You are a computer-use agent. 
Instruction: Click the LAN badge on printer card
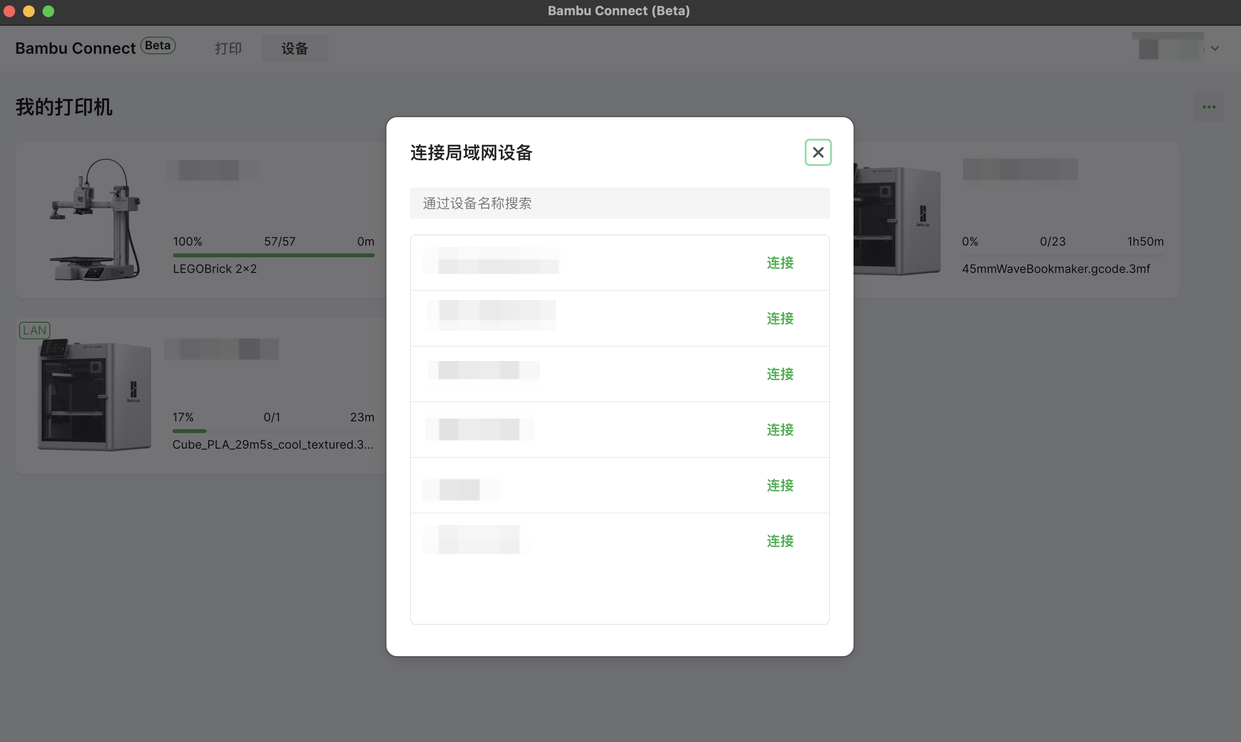[x=35, y=330]
